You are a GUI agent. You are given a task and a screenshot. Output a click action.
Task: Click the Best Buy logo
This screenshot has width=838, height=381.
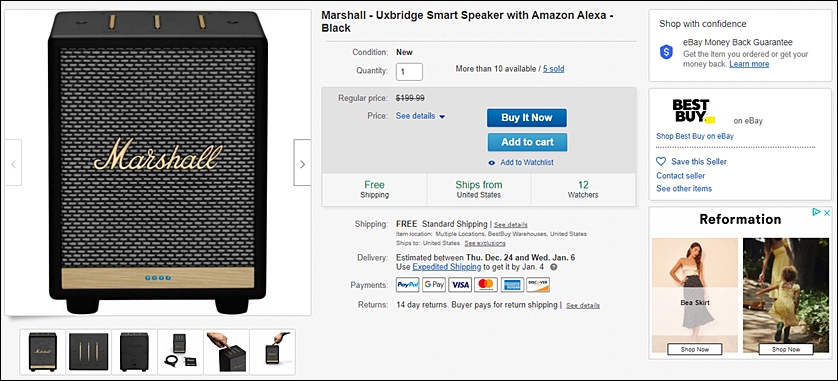tap(693, 111)
